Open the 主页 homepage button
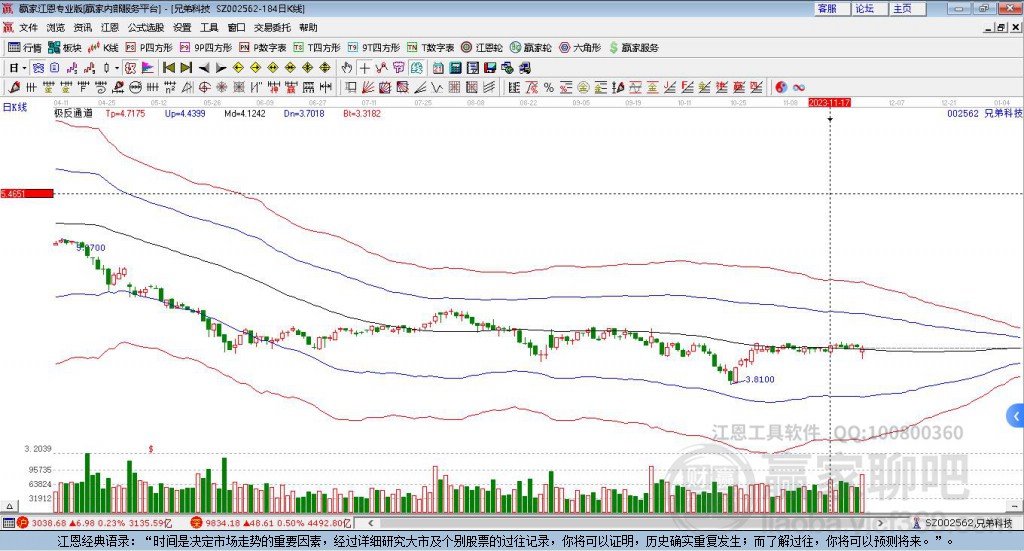The height and width of the screenshot is (551, 1024). 902,8
